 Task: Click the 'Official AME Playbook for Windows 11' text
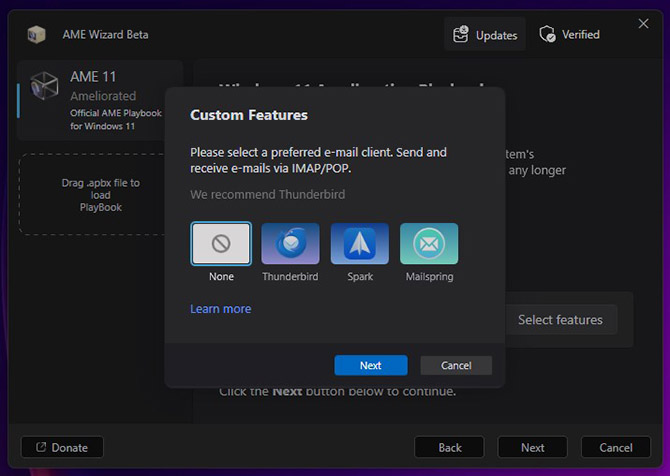click(116, 120)
